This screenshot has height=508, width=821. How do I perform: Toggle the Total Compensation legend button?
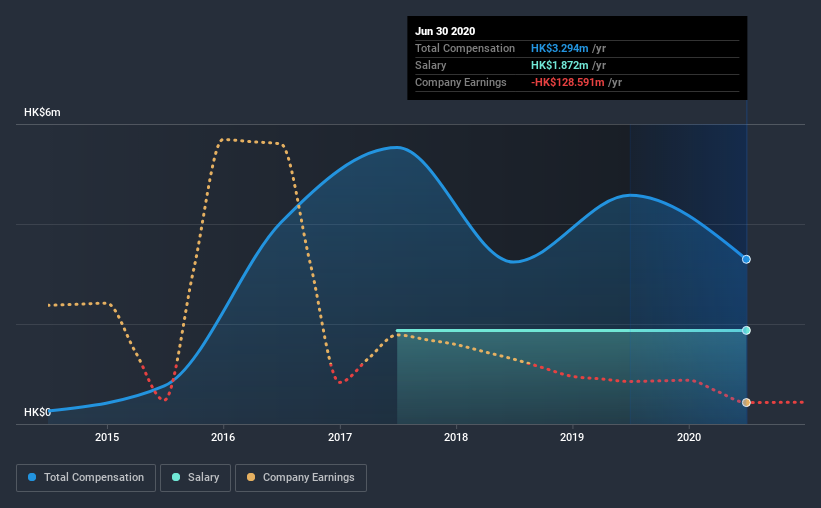click(86, 478)
